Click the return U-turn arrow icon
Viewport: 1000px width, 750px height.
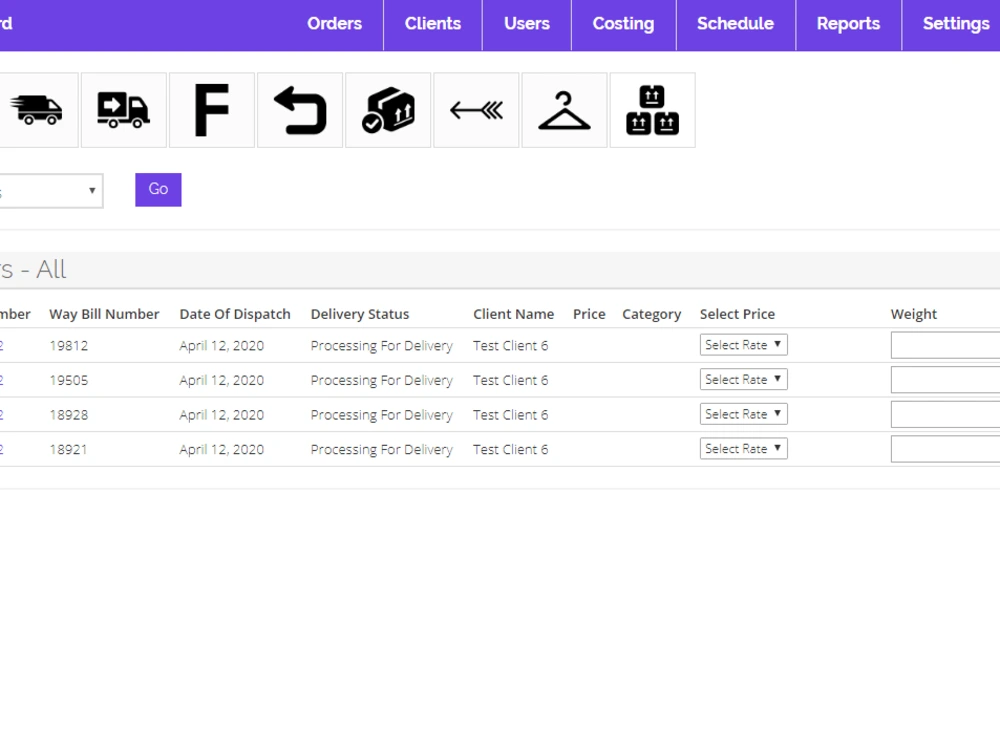tap(300, 110)
